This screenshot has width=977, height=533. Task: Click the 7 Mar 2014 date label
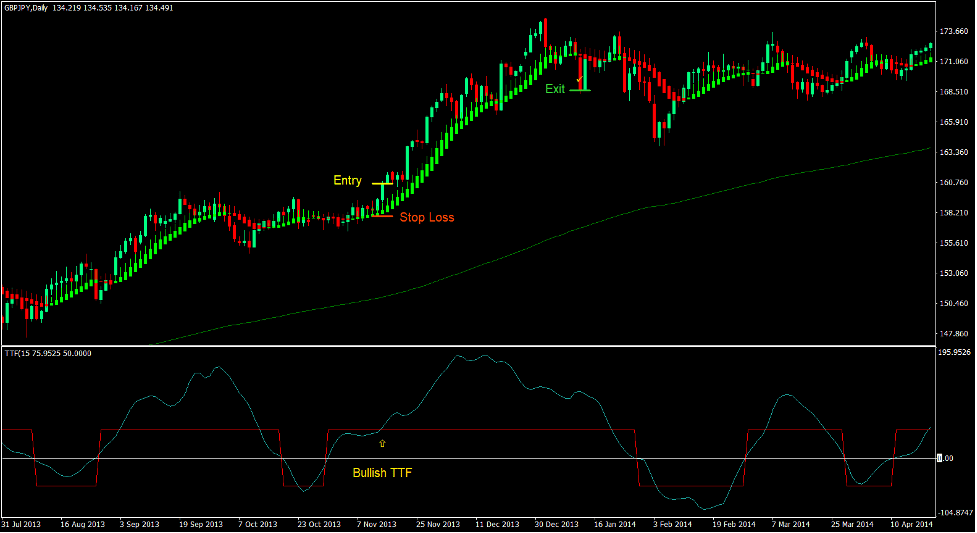coord(791,524)
